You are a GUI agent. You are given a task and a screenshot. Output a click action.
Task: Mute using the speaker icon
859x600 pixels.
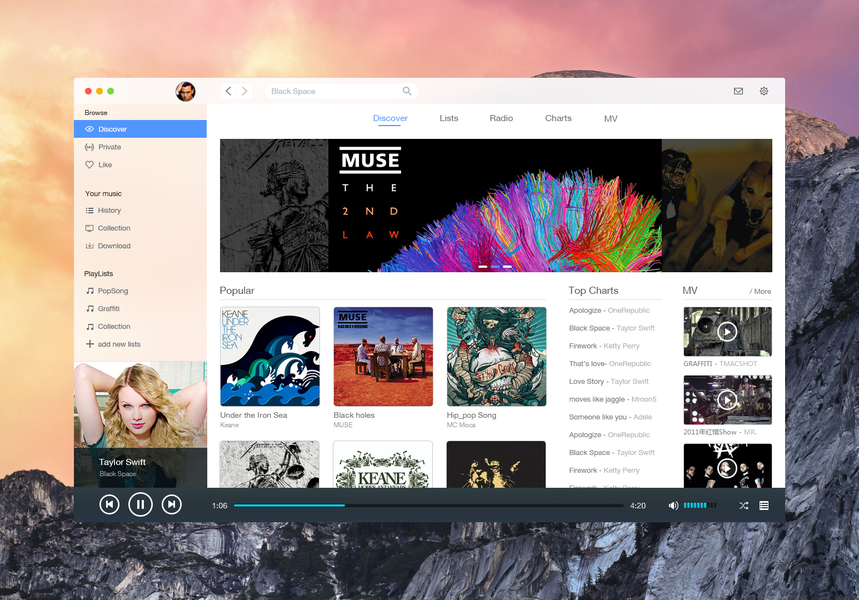pyautogui.click(x=673, y=505)
